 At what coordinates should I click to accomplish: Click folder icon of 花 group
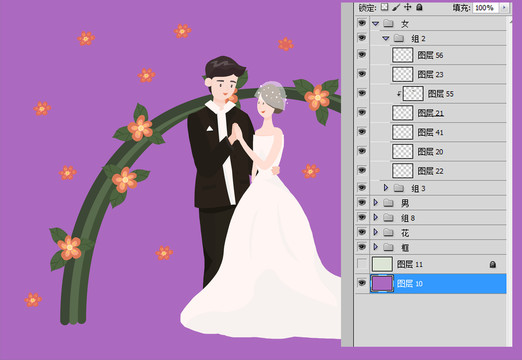(x=388, y=232)
